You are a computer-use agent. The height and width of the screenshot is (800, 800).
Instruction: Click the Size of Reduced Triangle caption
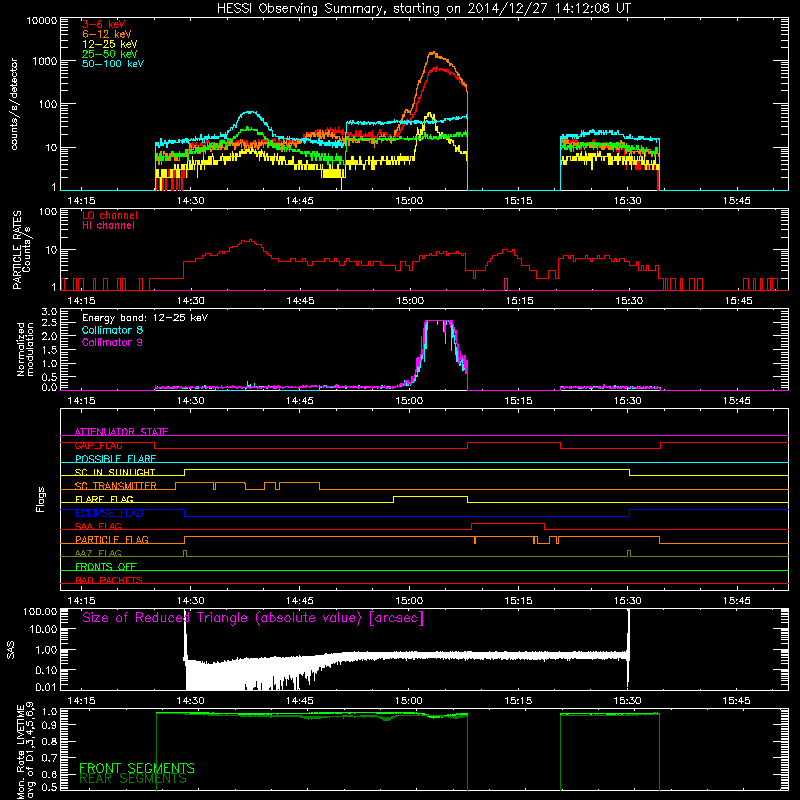click(253, 618)
